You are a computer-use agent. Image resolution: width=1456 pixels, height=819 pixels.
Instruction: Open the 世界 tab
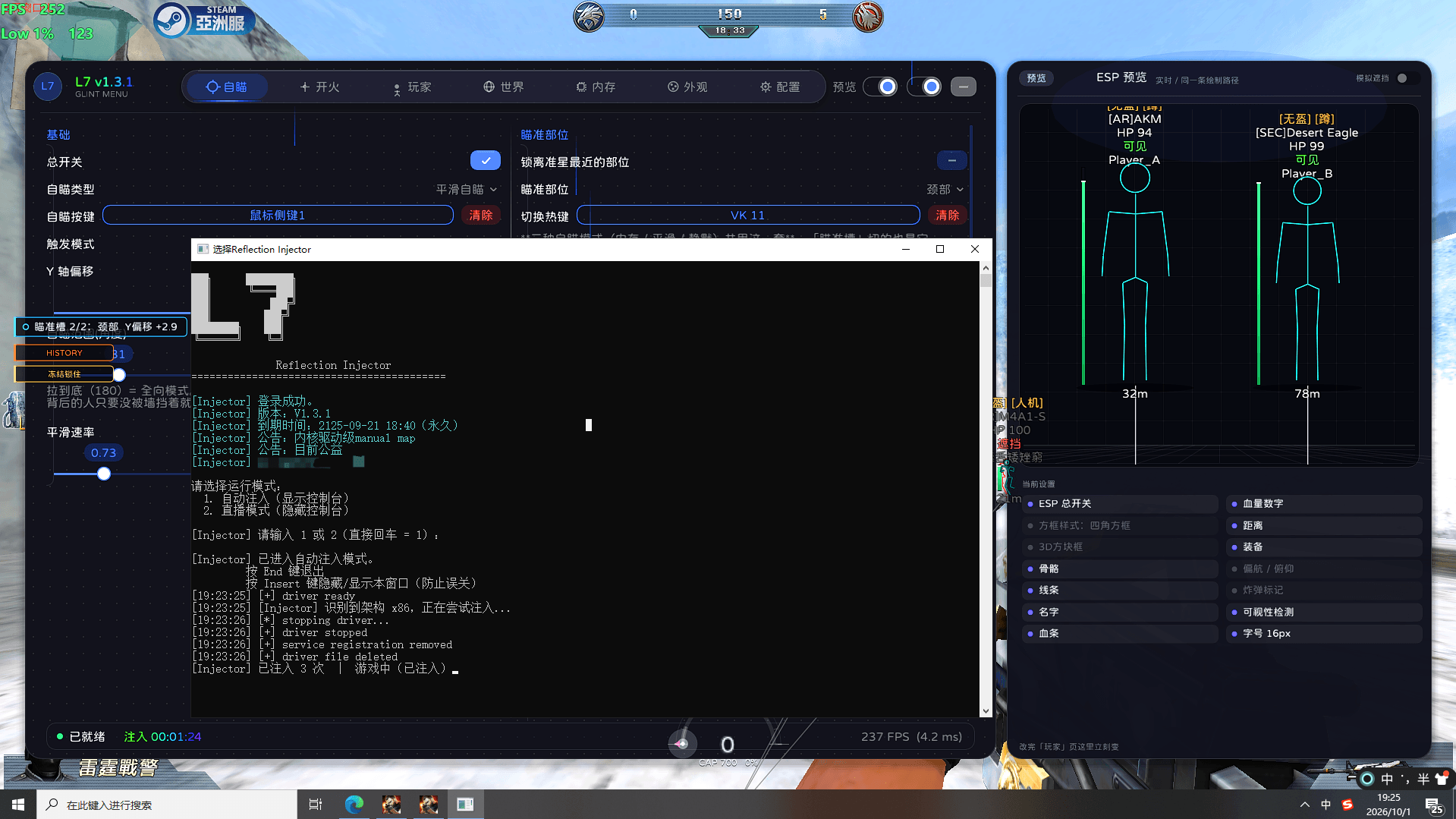(x=504, y=87)
